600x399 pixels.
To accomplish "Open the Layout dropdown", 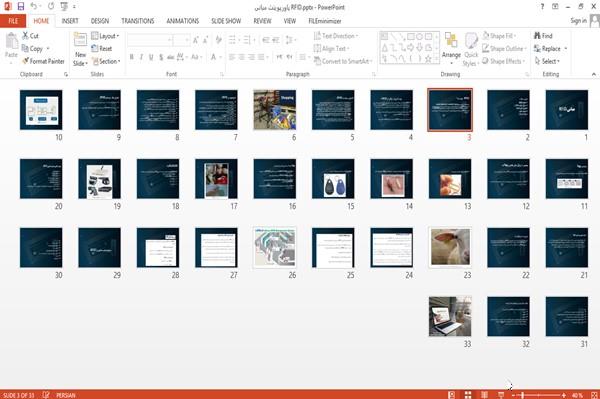I will 105,36.
